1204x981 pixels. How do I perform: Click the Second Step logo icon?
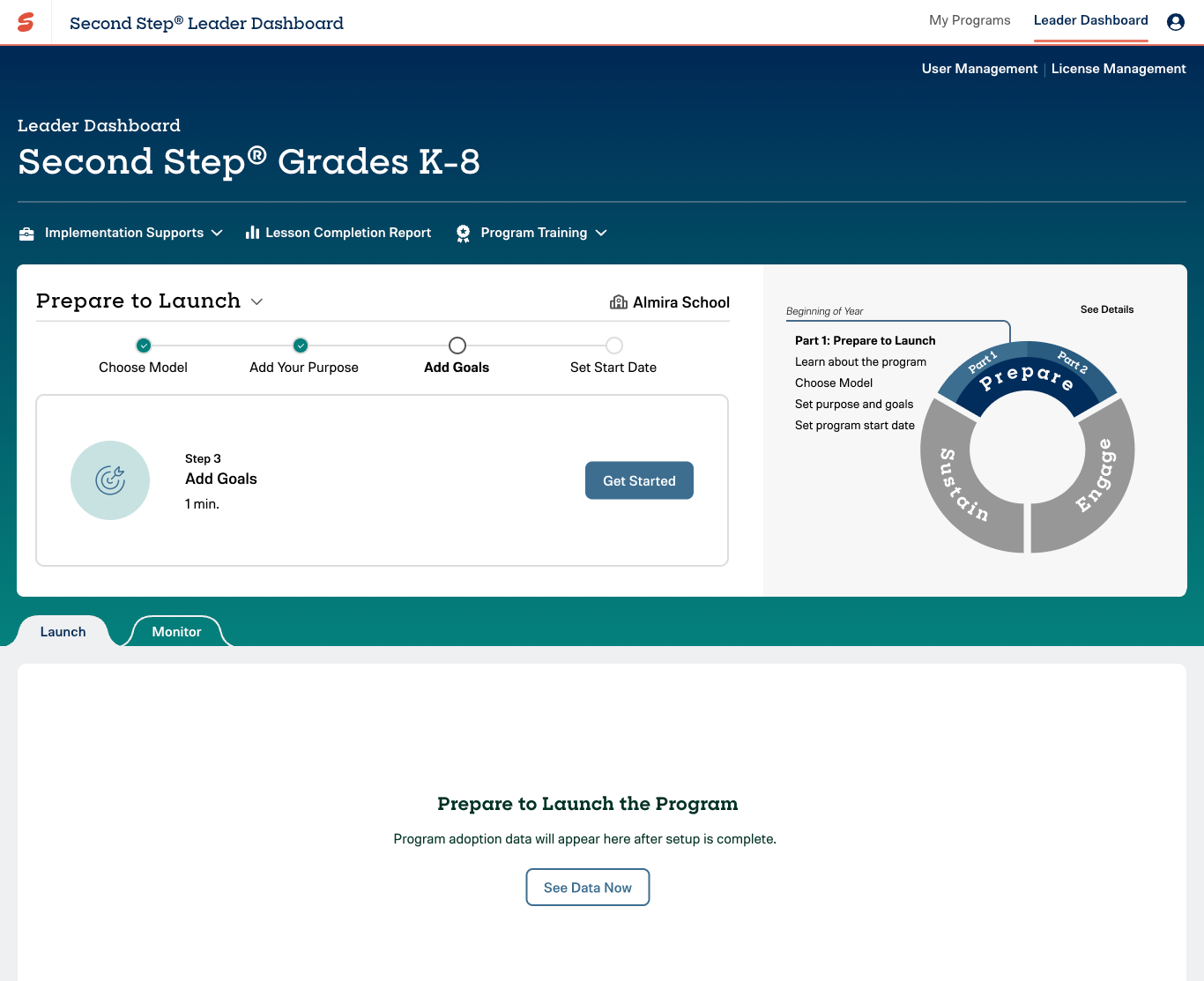tap(26, 22)
